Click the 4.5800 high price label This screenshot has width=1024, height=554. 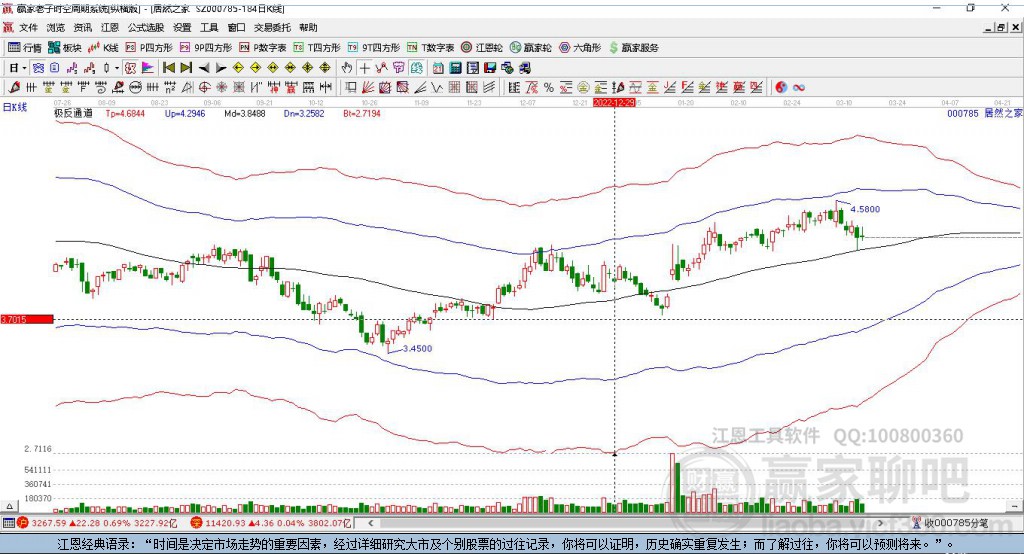865,209
